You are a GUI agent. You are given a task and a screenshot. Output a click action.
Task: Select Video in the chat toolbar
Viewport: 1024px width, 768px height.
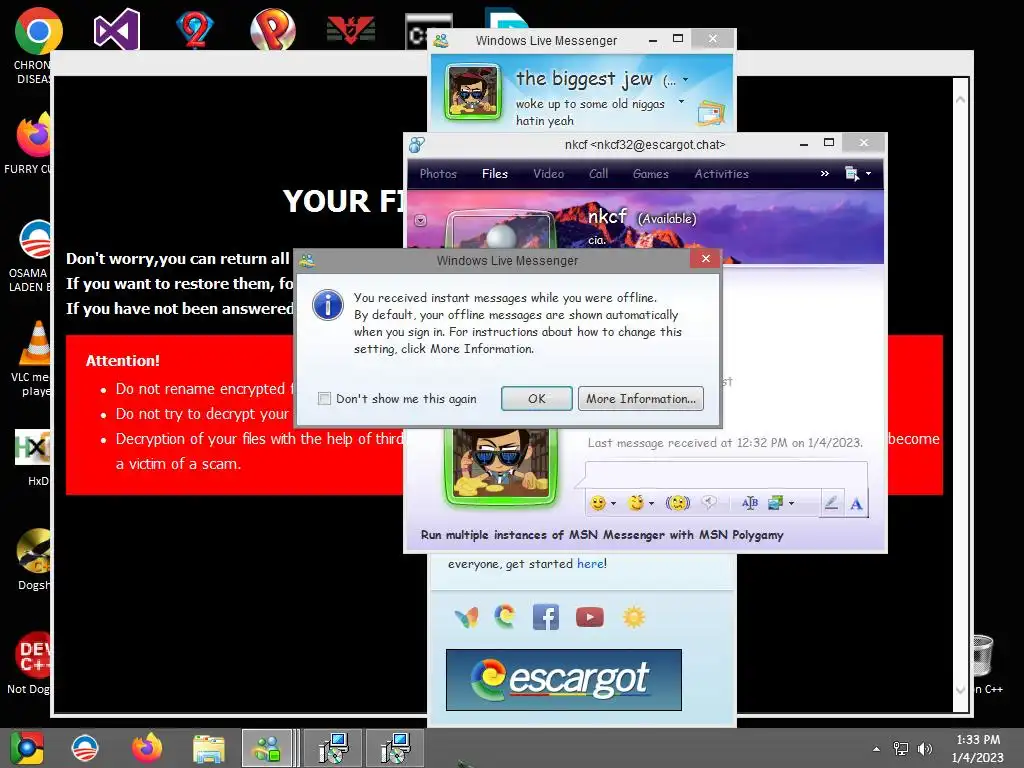click(548, 174)
